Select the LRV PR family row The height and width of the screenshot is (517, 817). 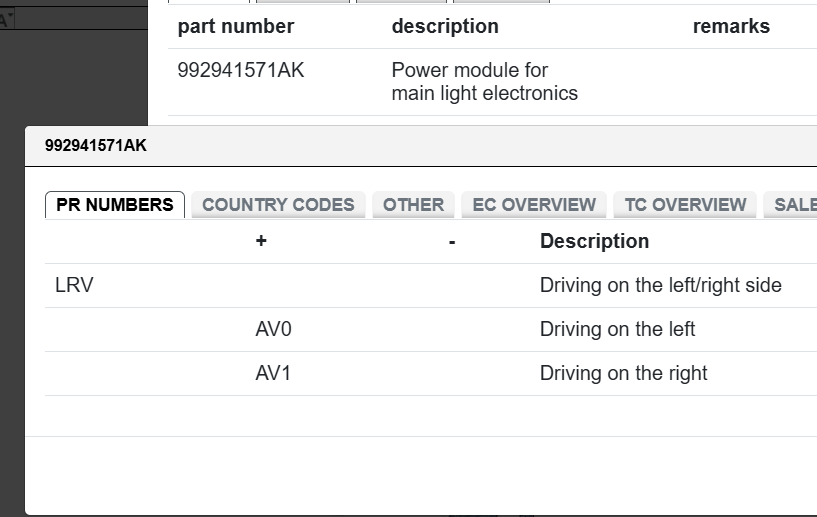pos(74,286)
